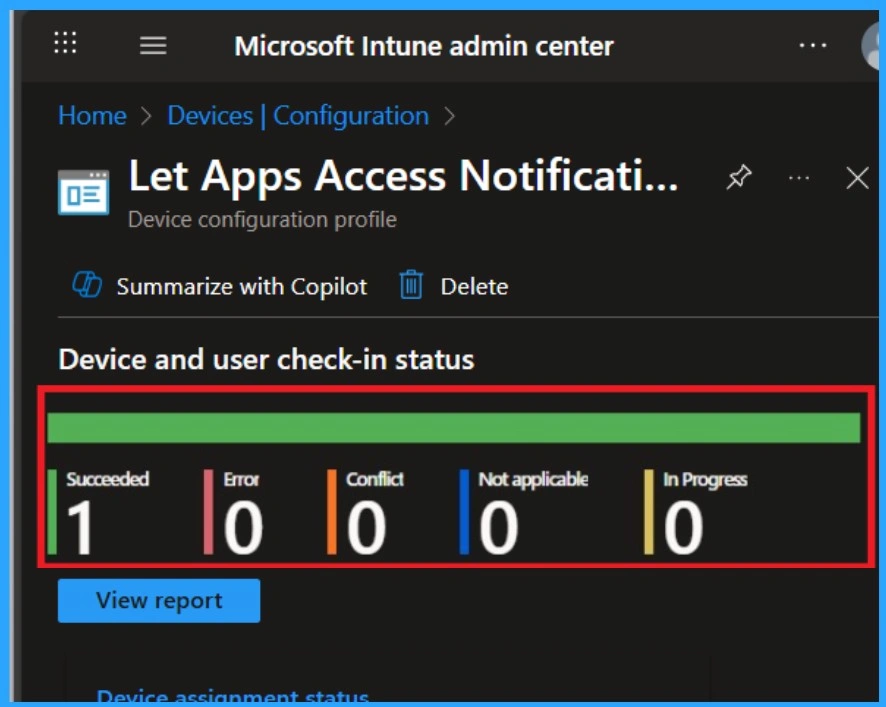
Task: Click the Summarize with Copilot icon
Action: pyautogui.click(x=87, y=286)
